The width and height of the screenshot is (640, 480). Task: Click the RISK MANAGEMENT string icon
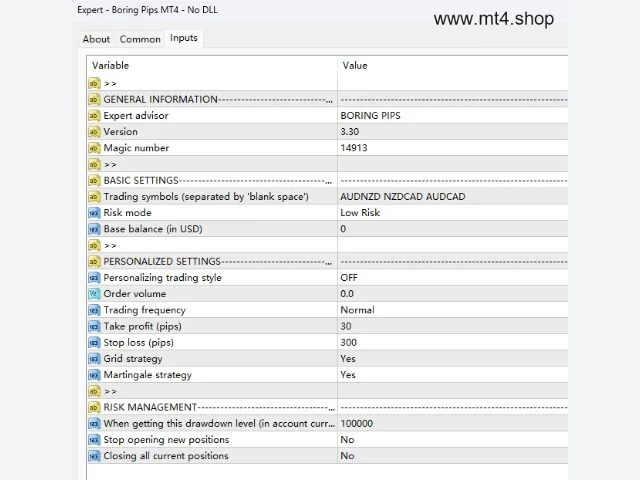pyautogui.click(x=94, y=407)
